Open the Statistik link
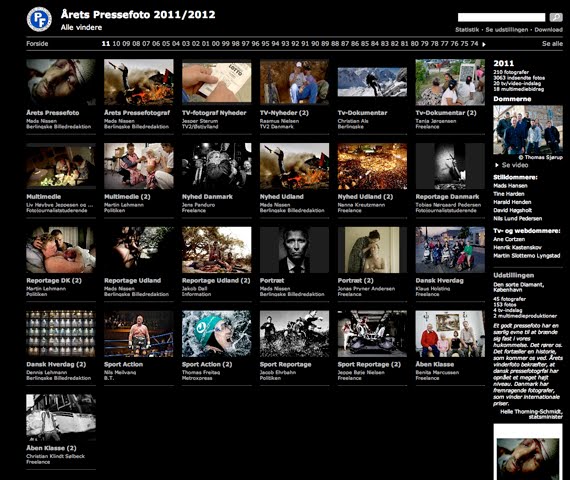The height and width of the screenshot is (480, 570). (x=467, y=30)
